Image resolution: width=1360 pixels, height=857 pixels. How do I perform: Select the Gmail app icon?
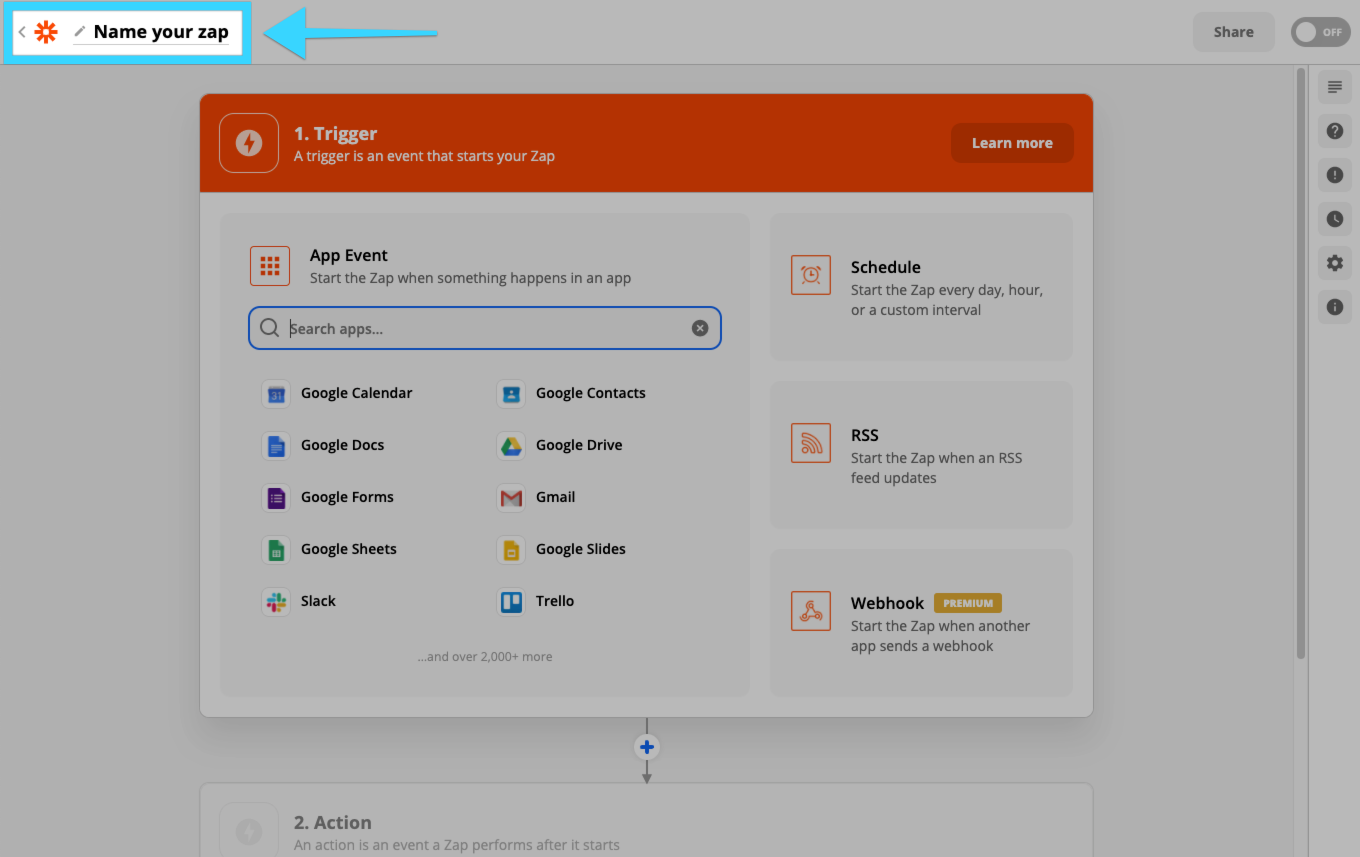click(511, 498)
